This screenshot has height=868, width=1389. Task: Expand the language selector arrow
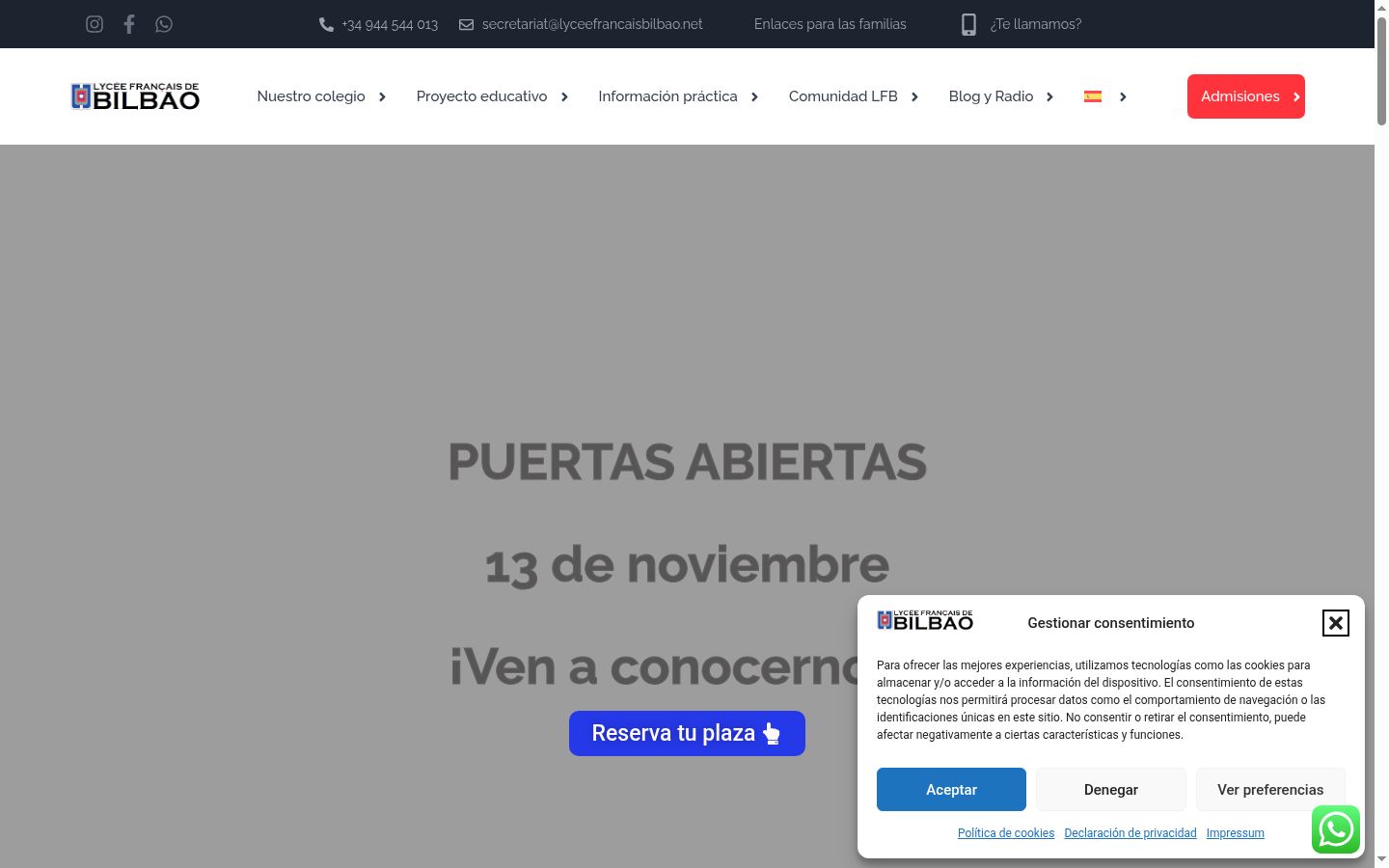[x=1123, y=96]
